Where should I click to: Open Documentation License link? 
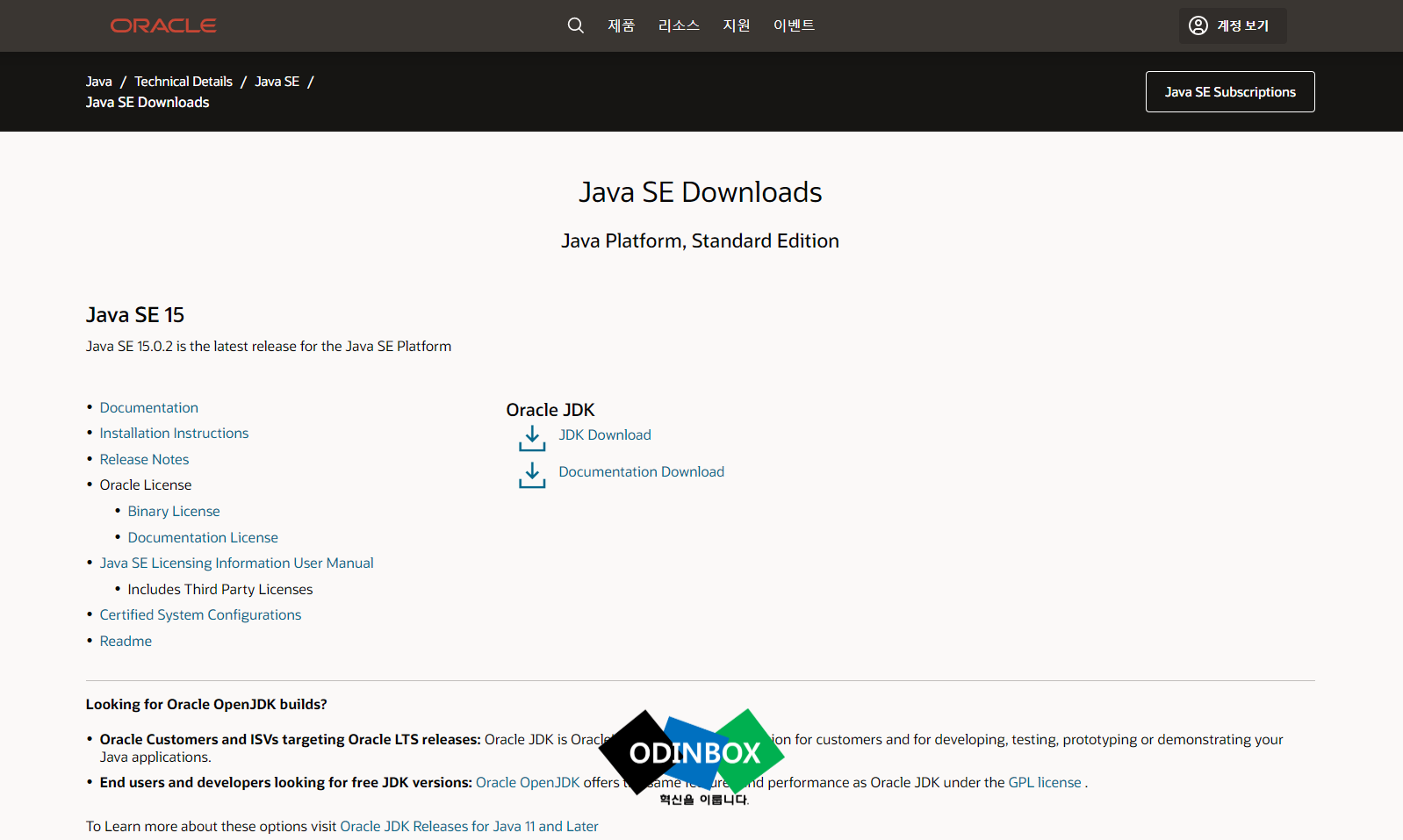pos(203,537)
